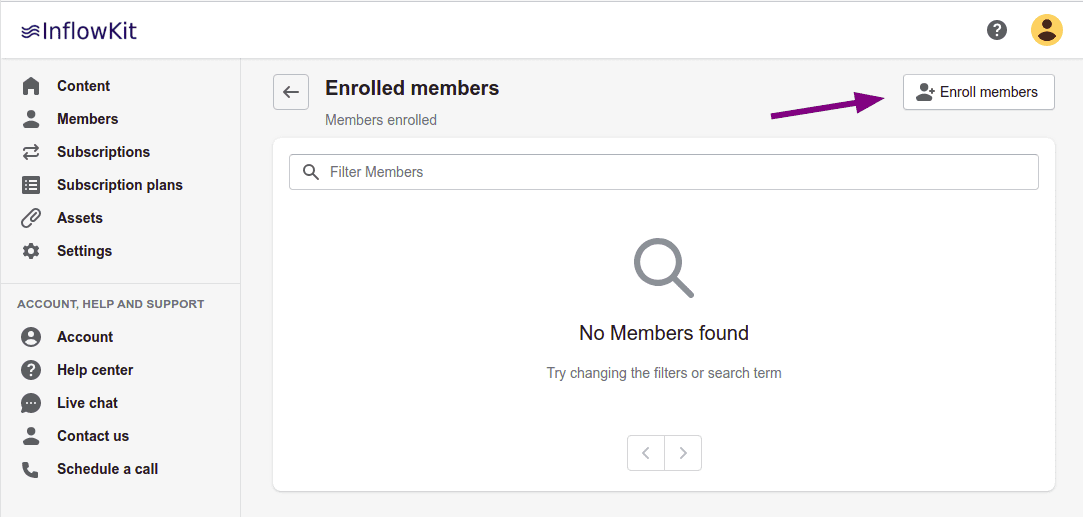Click the Subscriptions arrows icon
The height and width of the screenshot is (517, 1083).
[31, 152]
